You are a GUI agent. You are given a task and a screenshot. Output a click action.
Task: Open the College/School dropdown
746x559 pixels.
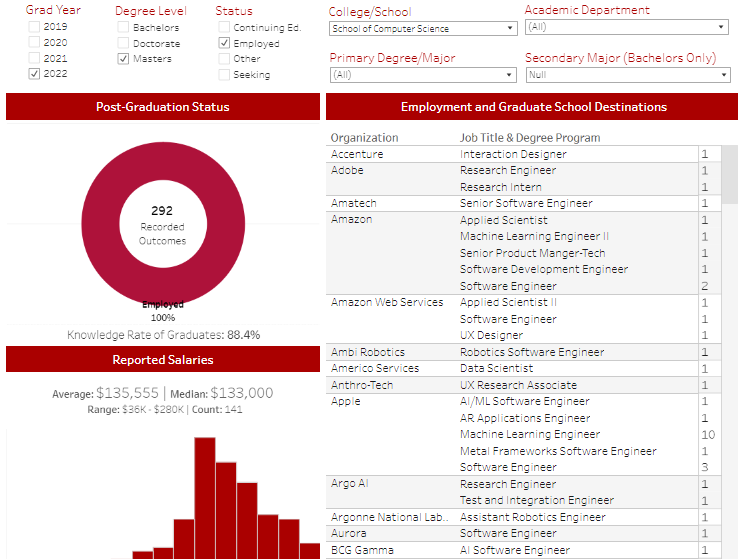[423, 29]
